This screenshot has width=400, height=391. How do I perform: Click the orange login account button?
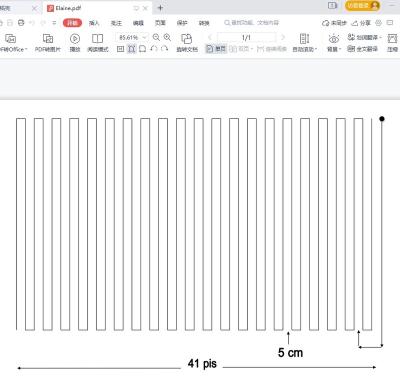(363, 6)
